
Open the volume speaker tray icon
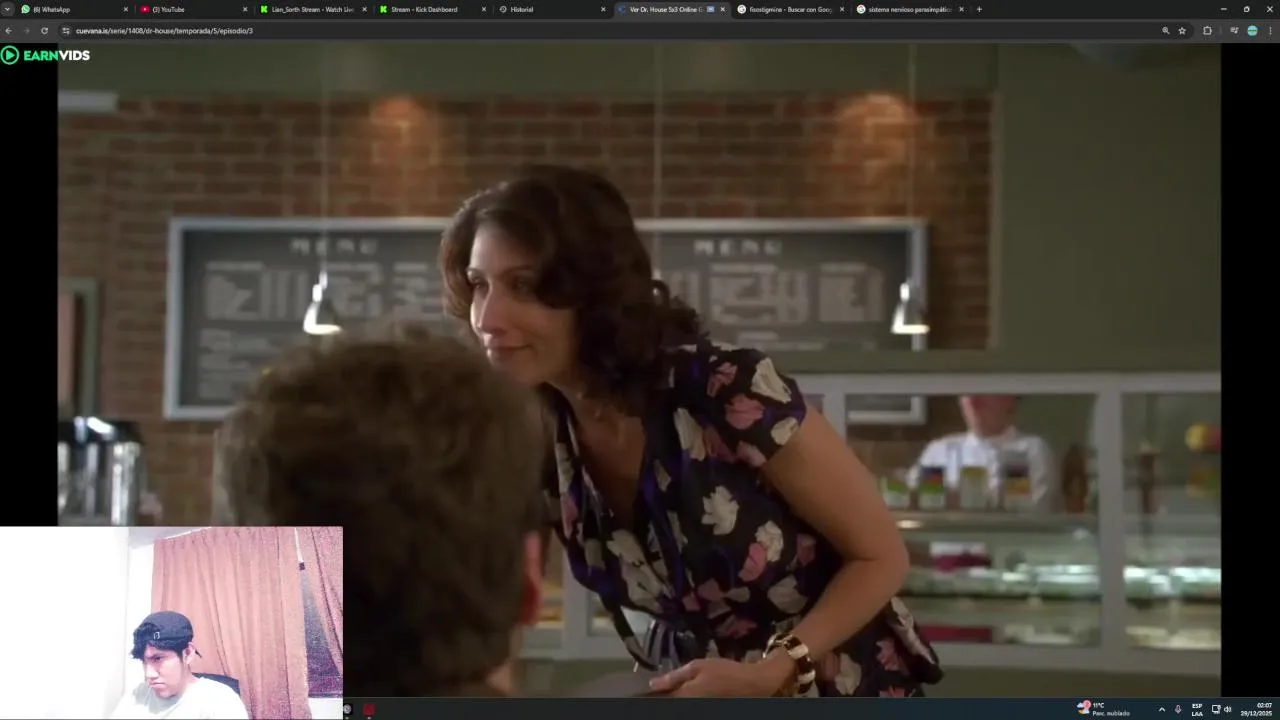[x=1227, y=709]
